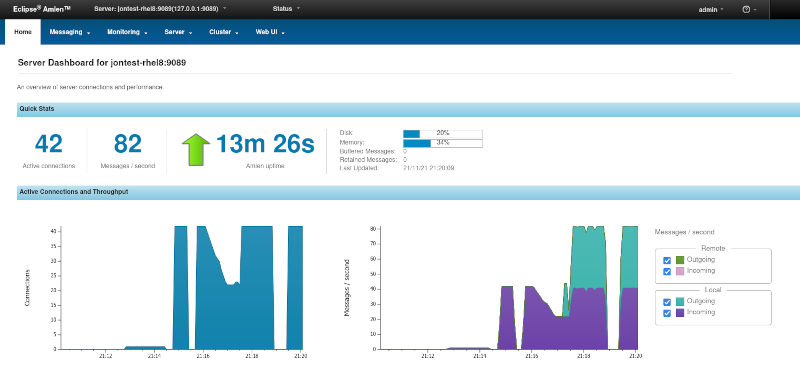Click the Eclipse Amlen logo text
The height and width of the screenshot is (385, 800).
click(41, 9)
